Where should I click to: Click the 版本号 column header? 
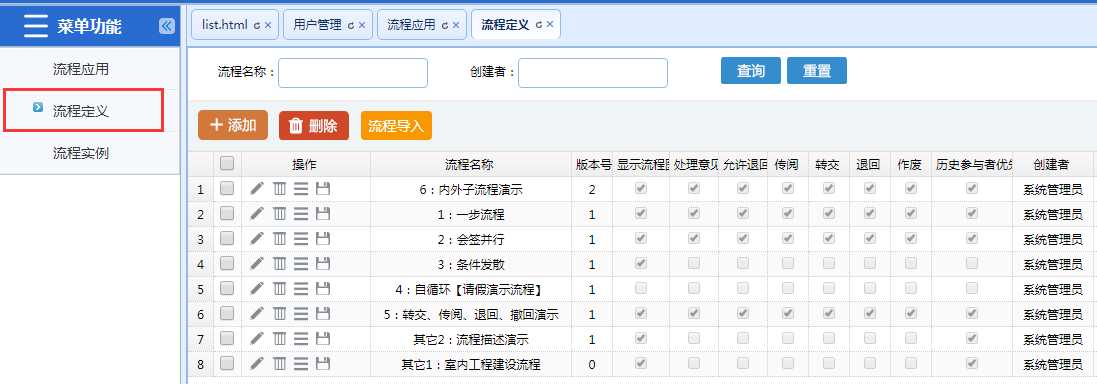click(x=593, y=164)
